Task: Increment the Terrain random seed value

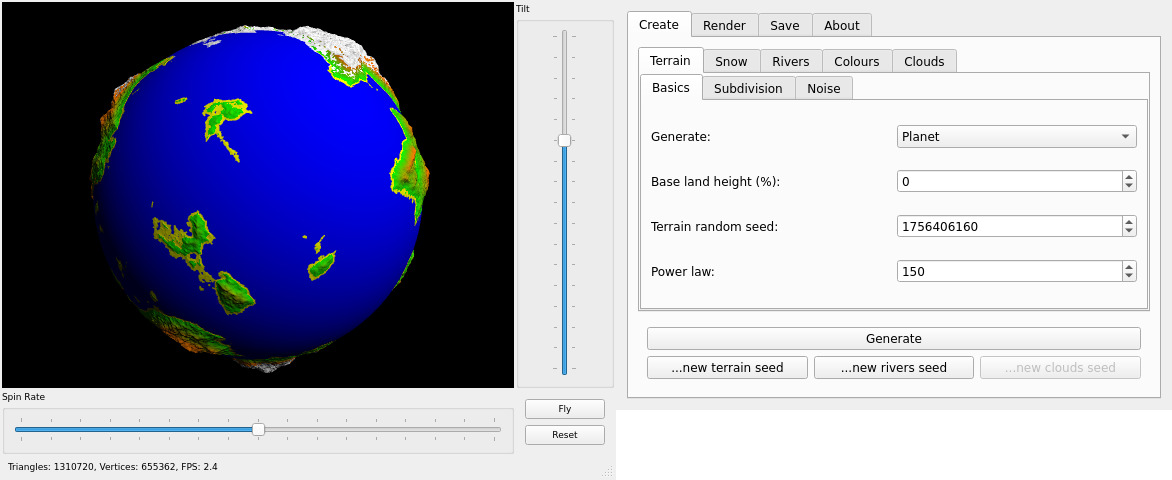Action: [1129, 222]
